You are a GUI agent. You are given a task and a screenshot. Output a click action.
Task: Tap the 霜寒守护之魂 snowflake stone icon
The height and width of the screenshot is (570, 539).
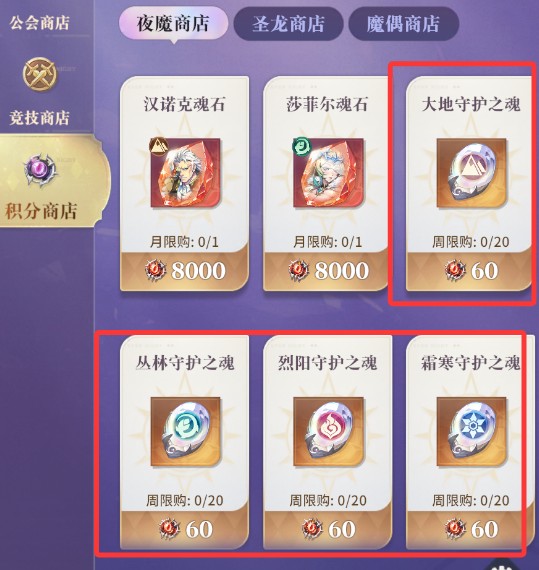471,431
